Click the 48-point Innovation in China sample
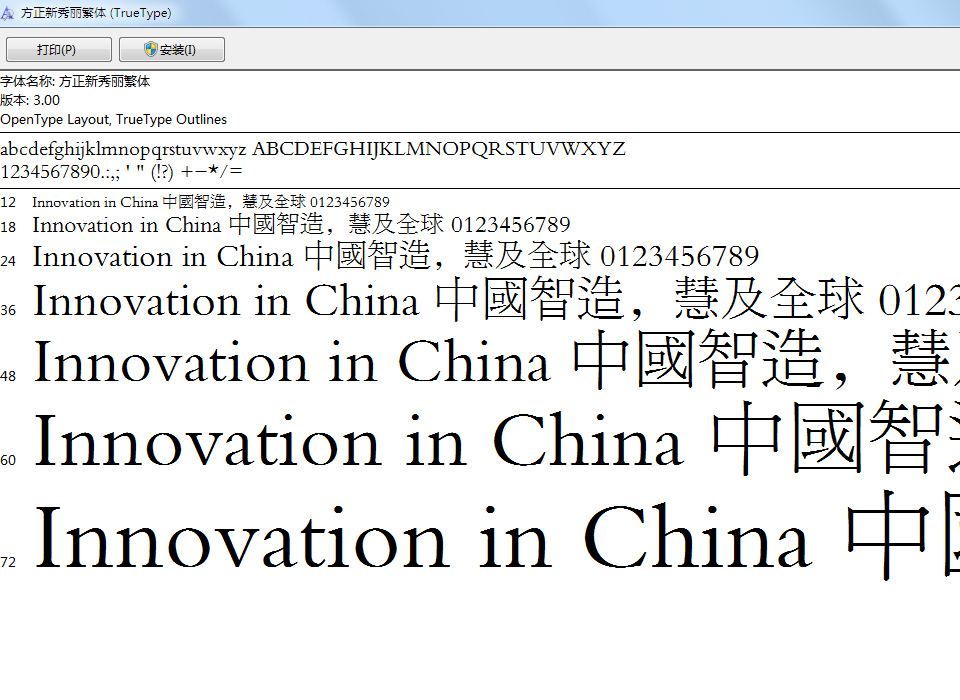Screen dimensions: 960x700 click(x=497, y=360)
